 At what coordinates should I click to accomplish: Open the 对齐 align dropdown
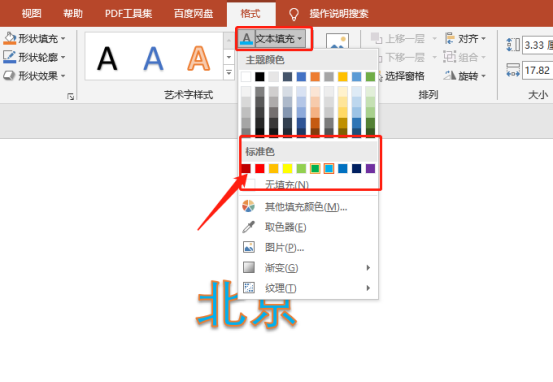coord(466,38)
